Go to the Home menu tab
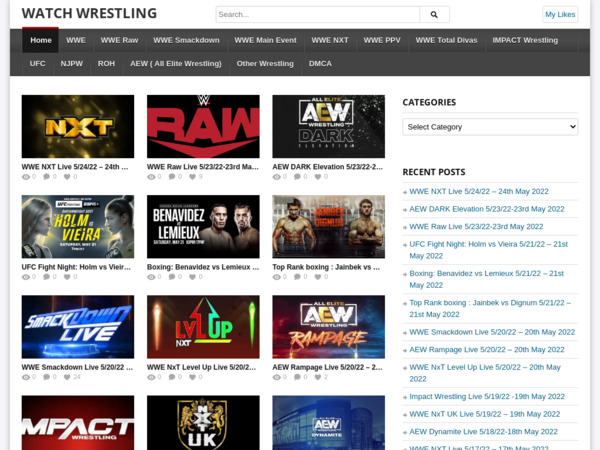Image resolution: width=600 pixels, height=450 pixels. pos(41,41)
